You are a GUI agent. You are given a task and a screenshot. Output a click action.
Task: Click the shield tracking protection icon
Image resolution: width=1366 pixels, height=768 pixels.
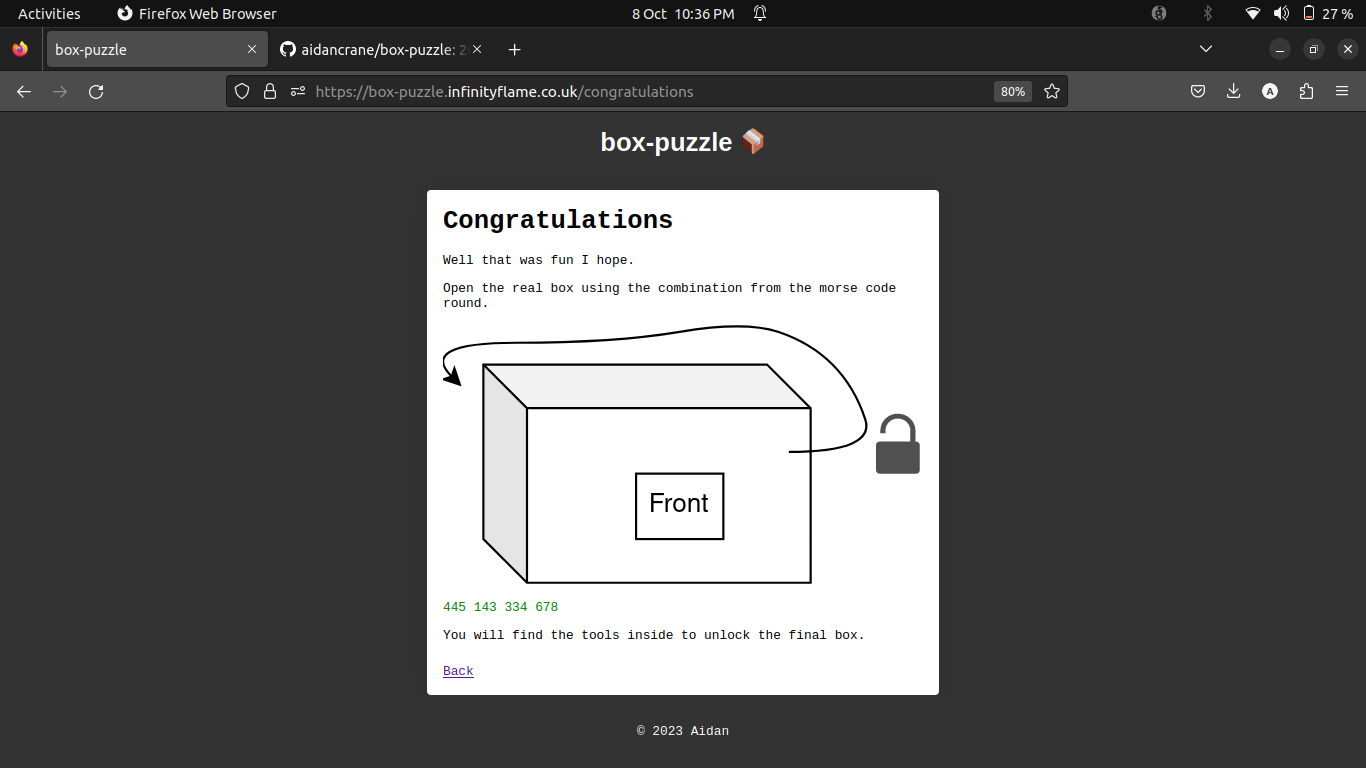coord(241,91)
